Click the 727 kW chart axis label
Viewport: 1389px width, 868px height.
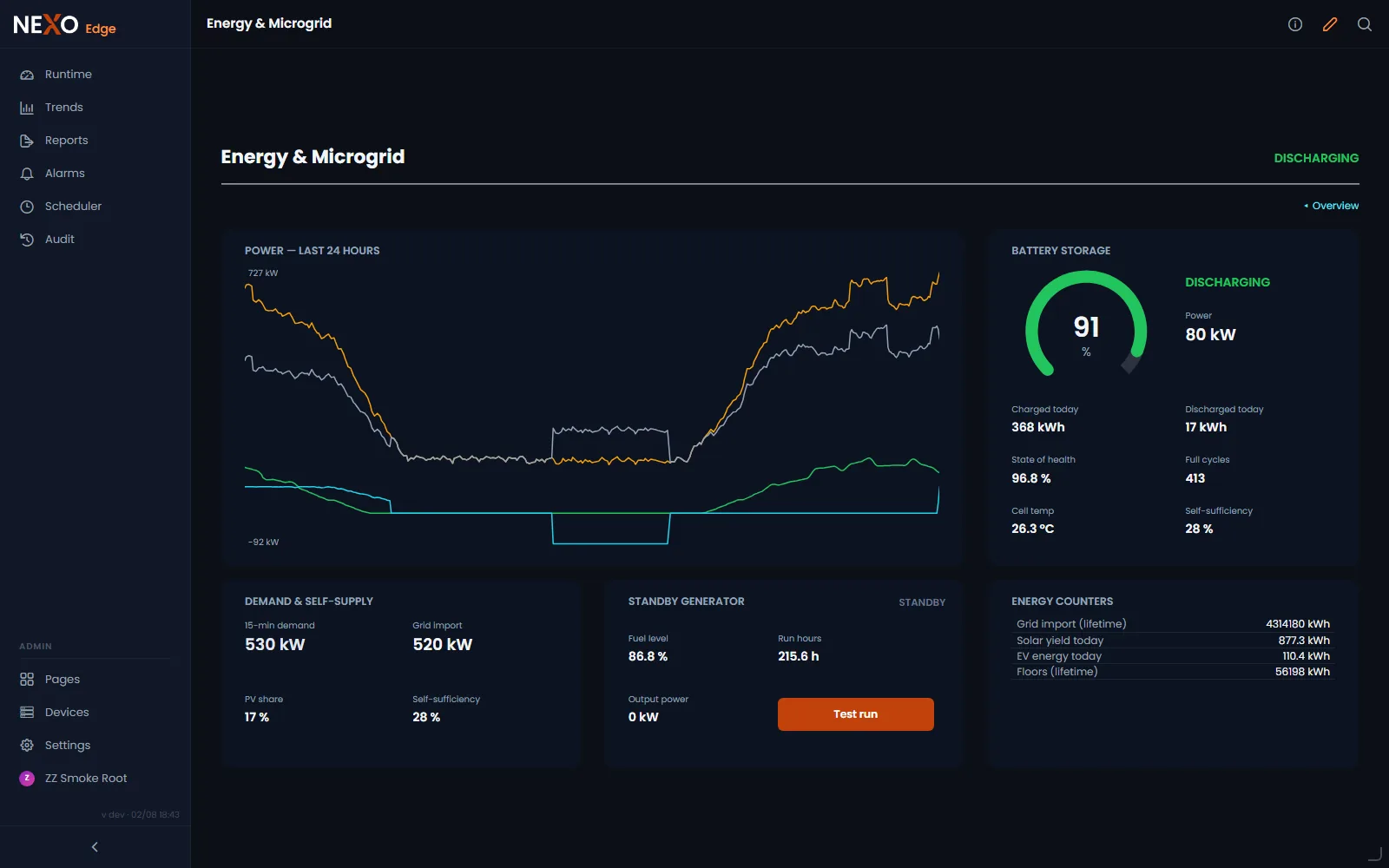tap(263, 273)
